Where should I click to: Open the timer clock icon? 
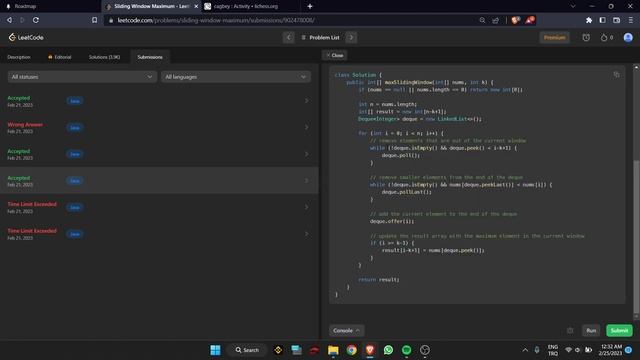(x=586, y=38)
